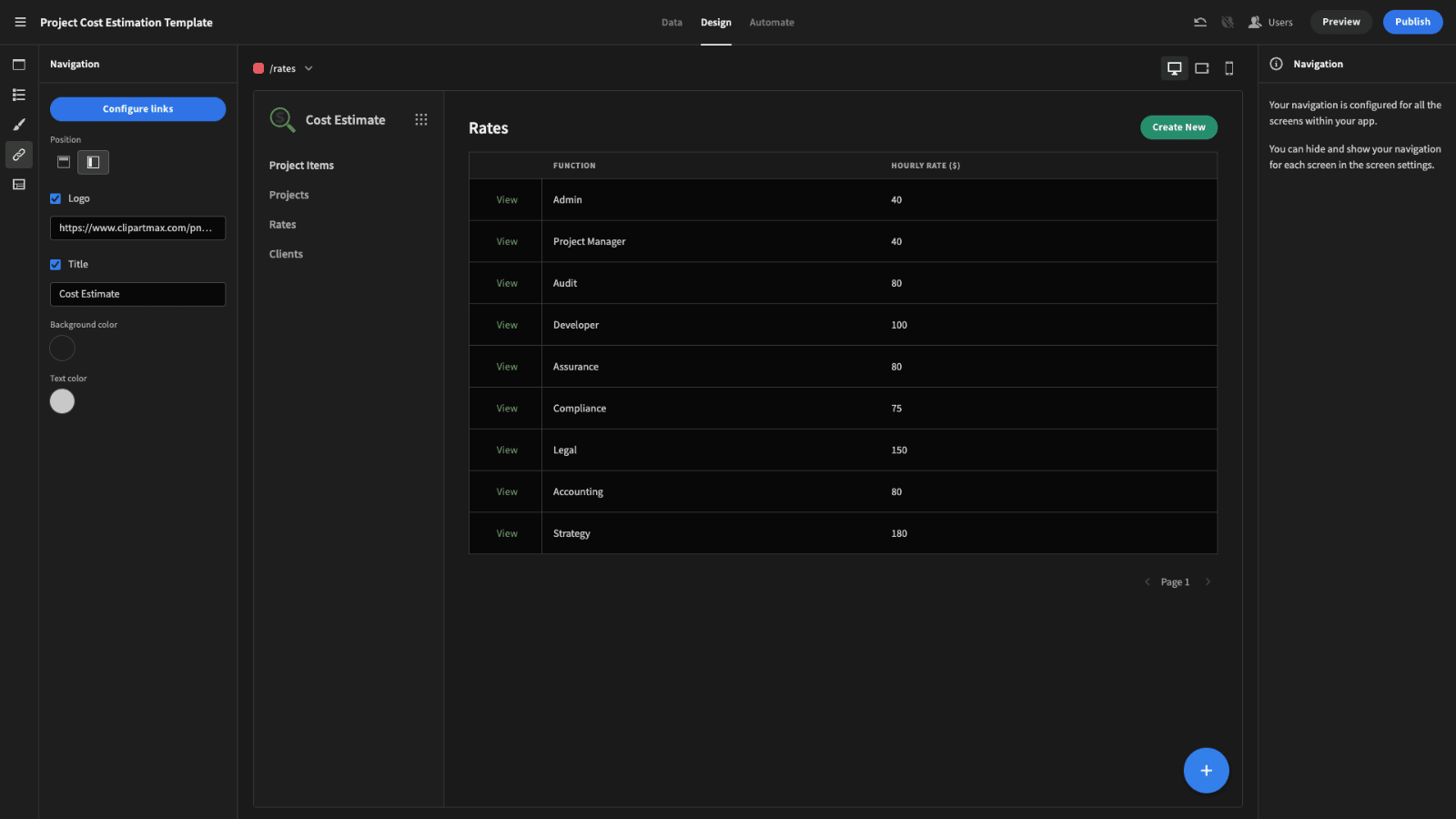
Task: Open the hamburger menu beside the app title
Action: (20, 22)
